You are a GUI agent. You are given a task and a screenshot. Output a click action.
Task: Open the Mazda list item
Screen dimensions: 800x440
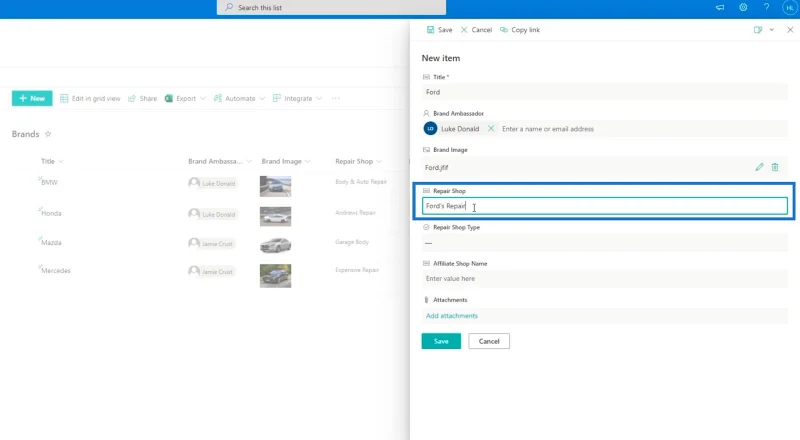(x=51, y=242)
